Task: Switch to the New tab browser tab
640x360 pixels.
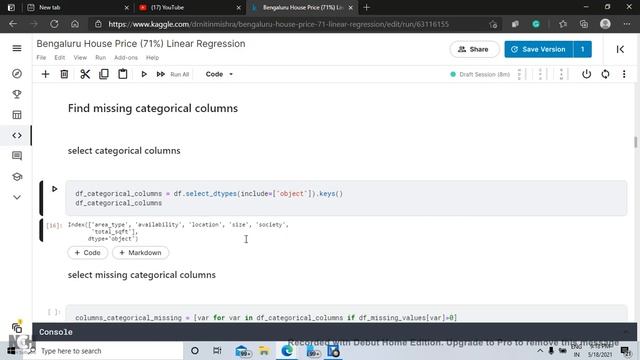Action: [x=78, y=7]
